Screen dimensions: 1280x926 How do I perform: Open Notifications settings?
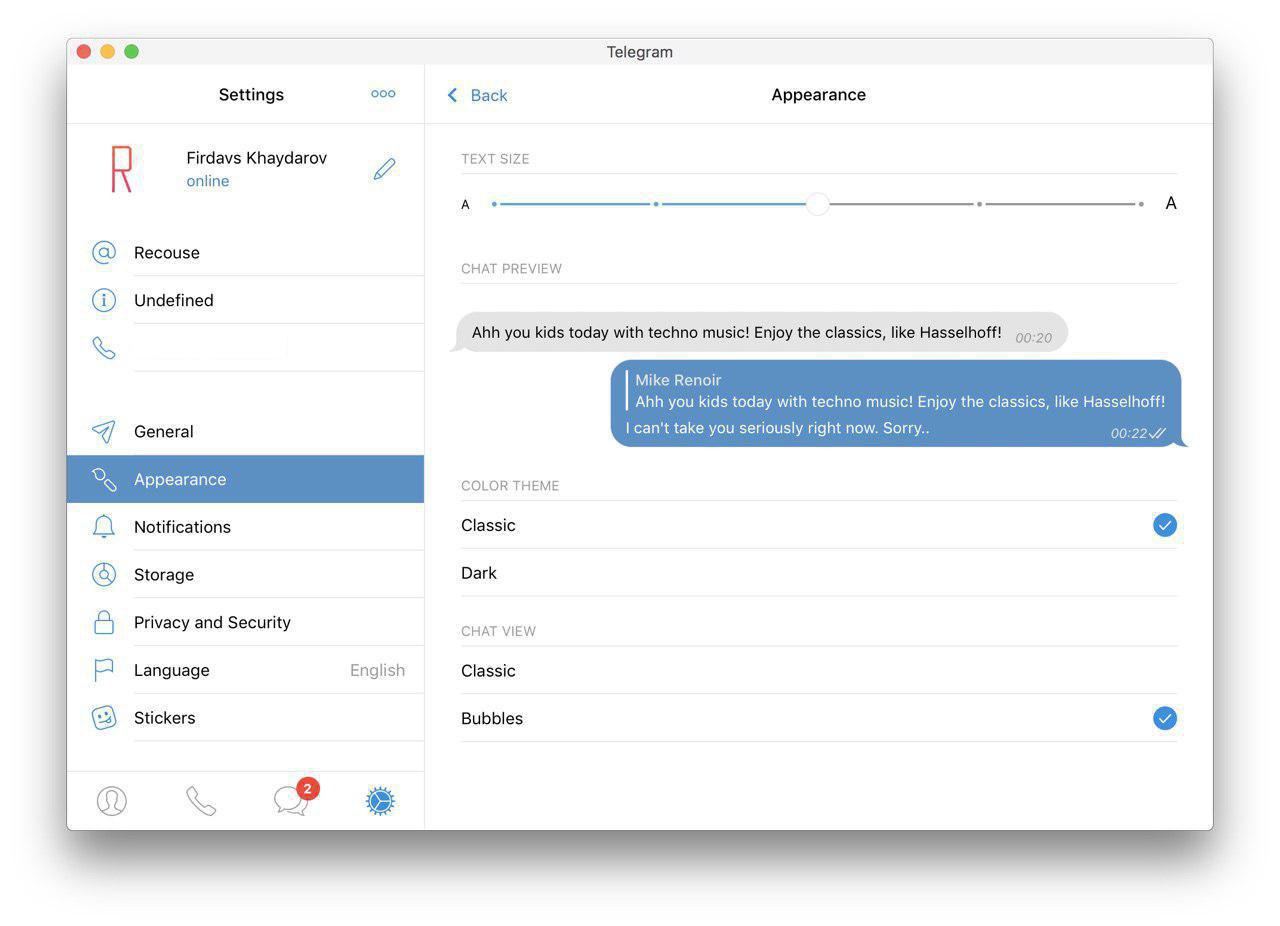point(245,527)
